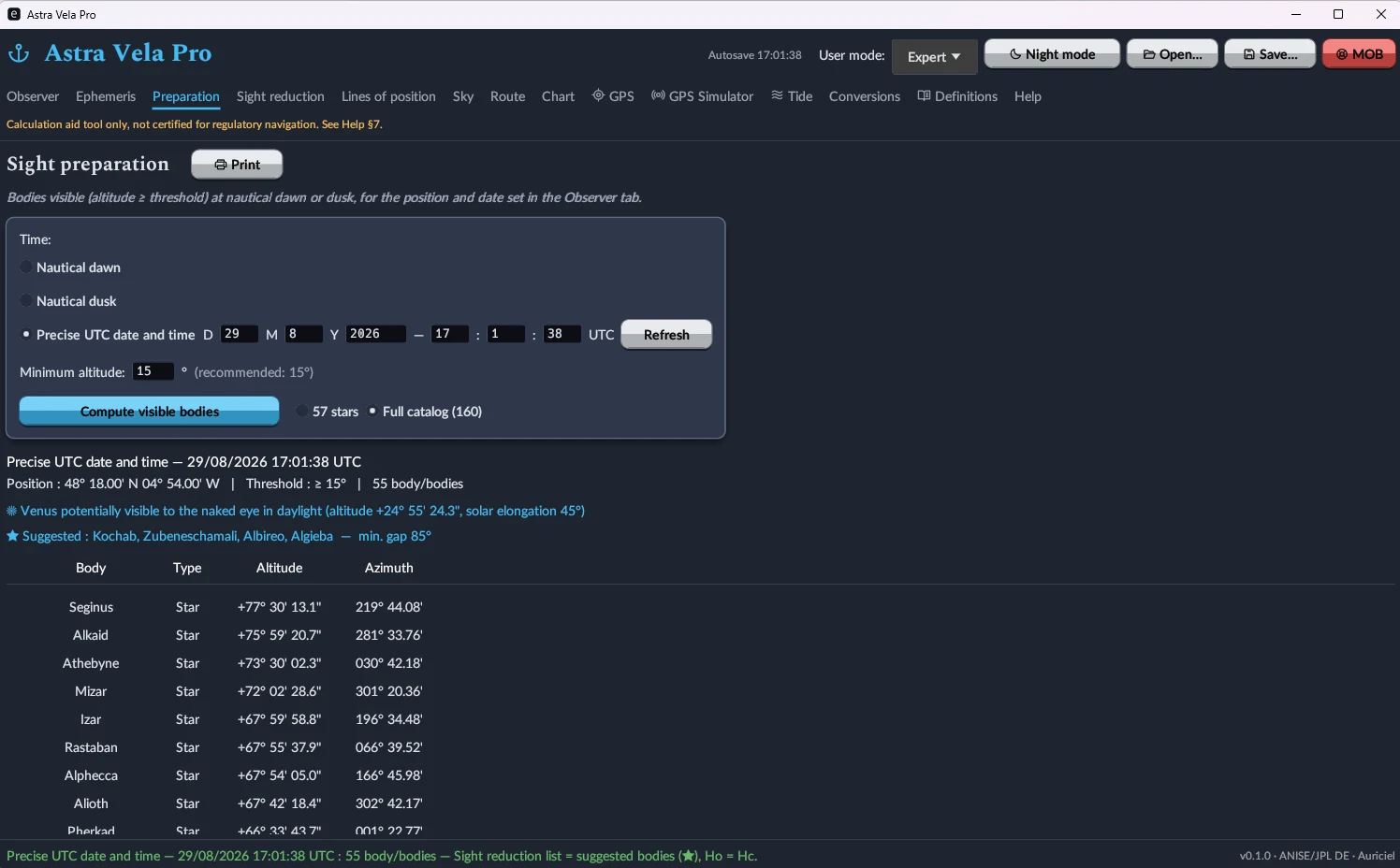1400x868 pixels.
Task: Click the Body column header
Action: point(91,568)
